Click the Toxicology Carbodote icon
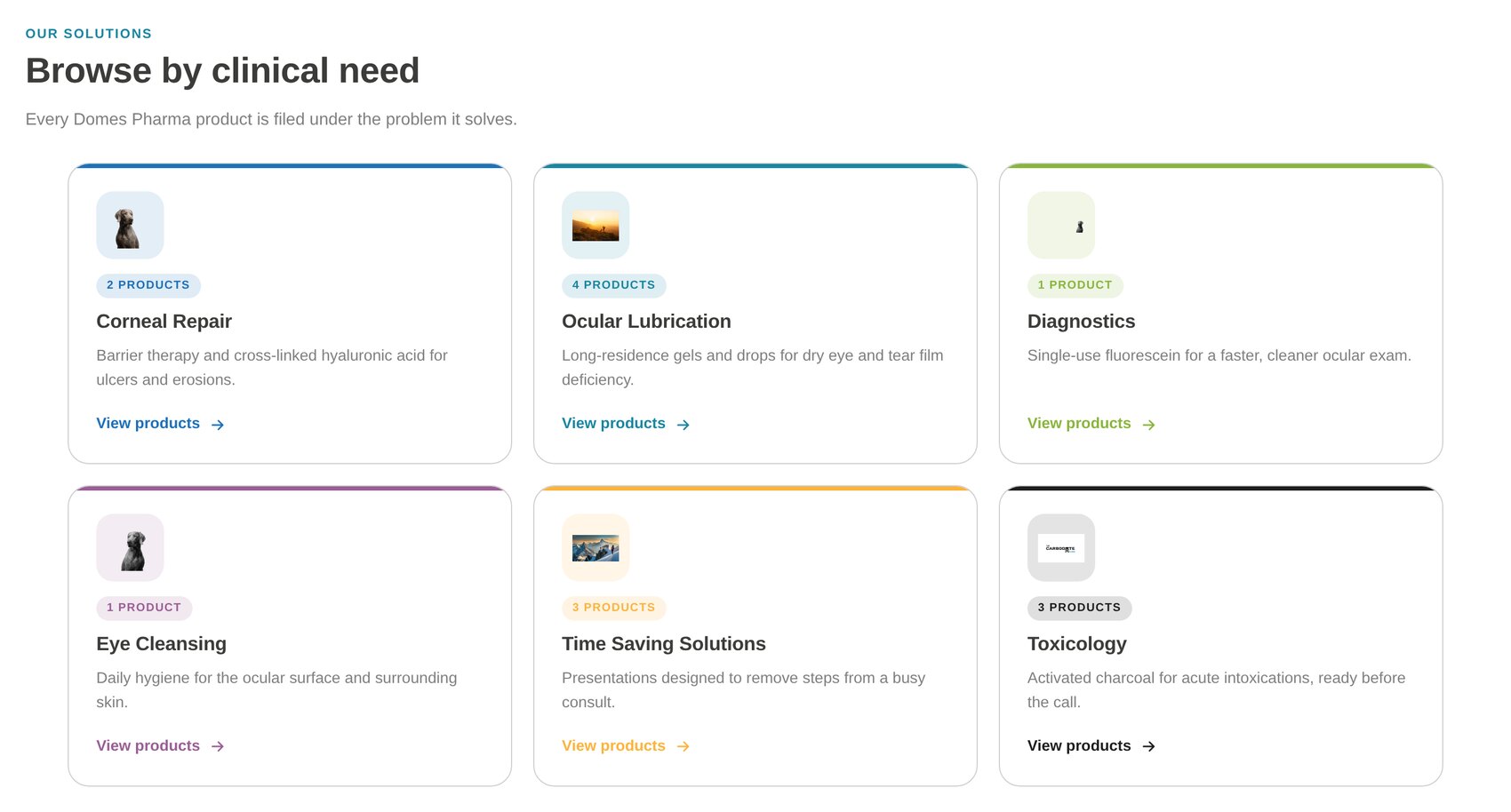This screenshot has width=1511, height=812. click(1061, 548)
